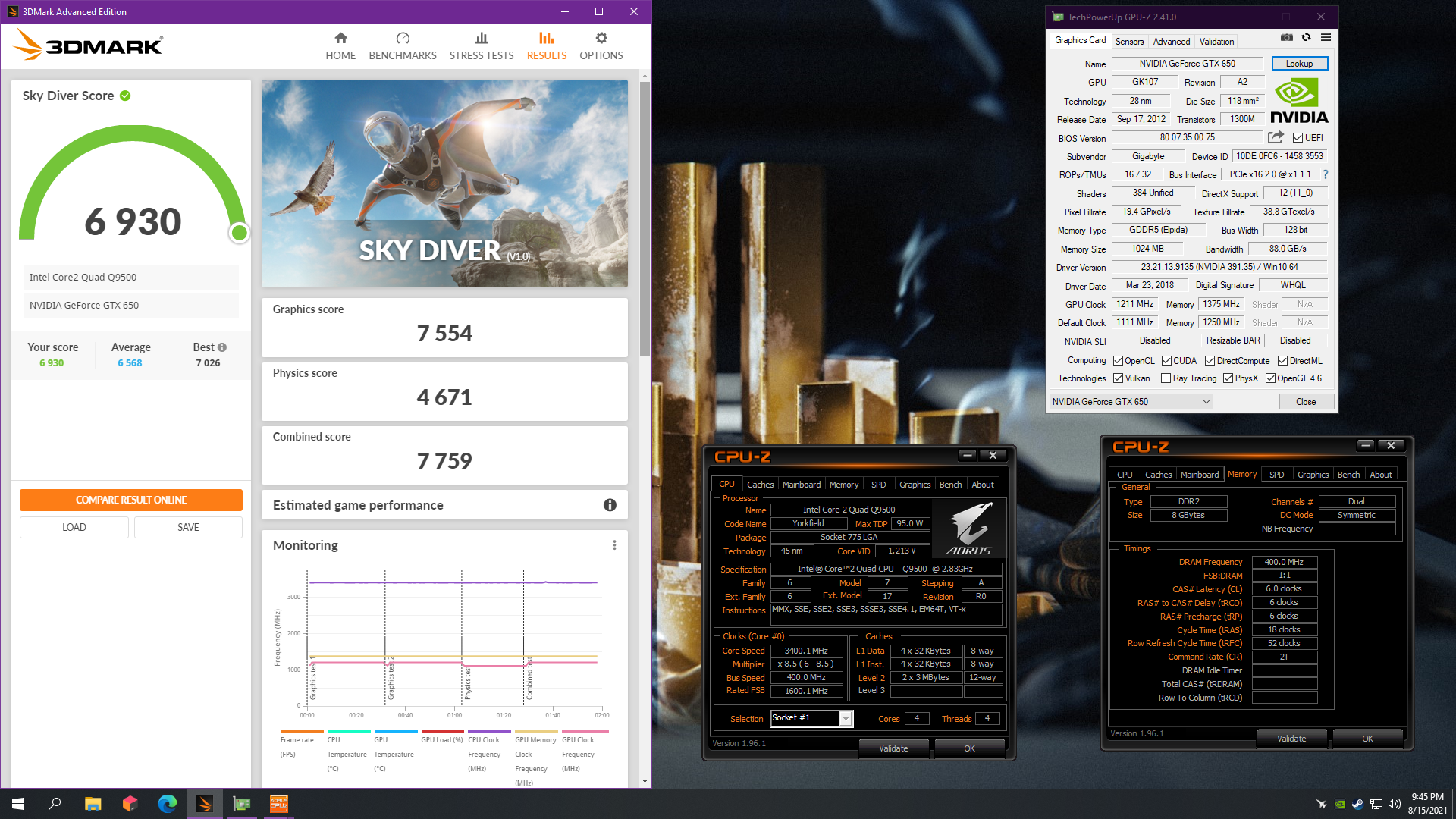The height and width of the screenshot is (819, 1456).
Task: Click the CPU-Z taskbar icon
Action: pos(279,804)
